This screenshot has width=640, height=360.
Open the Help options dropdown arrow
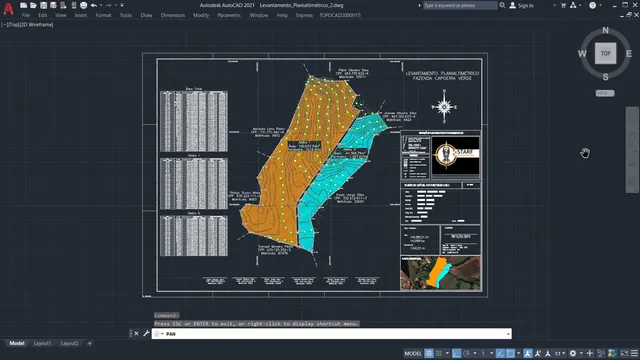click(600, 5)
